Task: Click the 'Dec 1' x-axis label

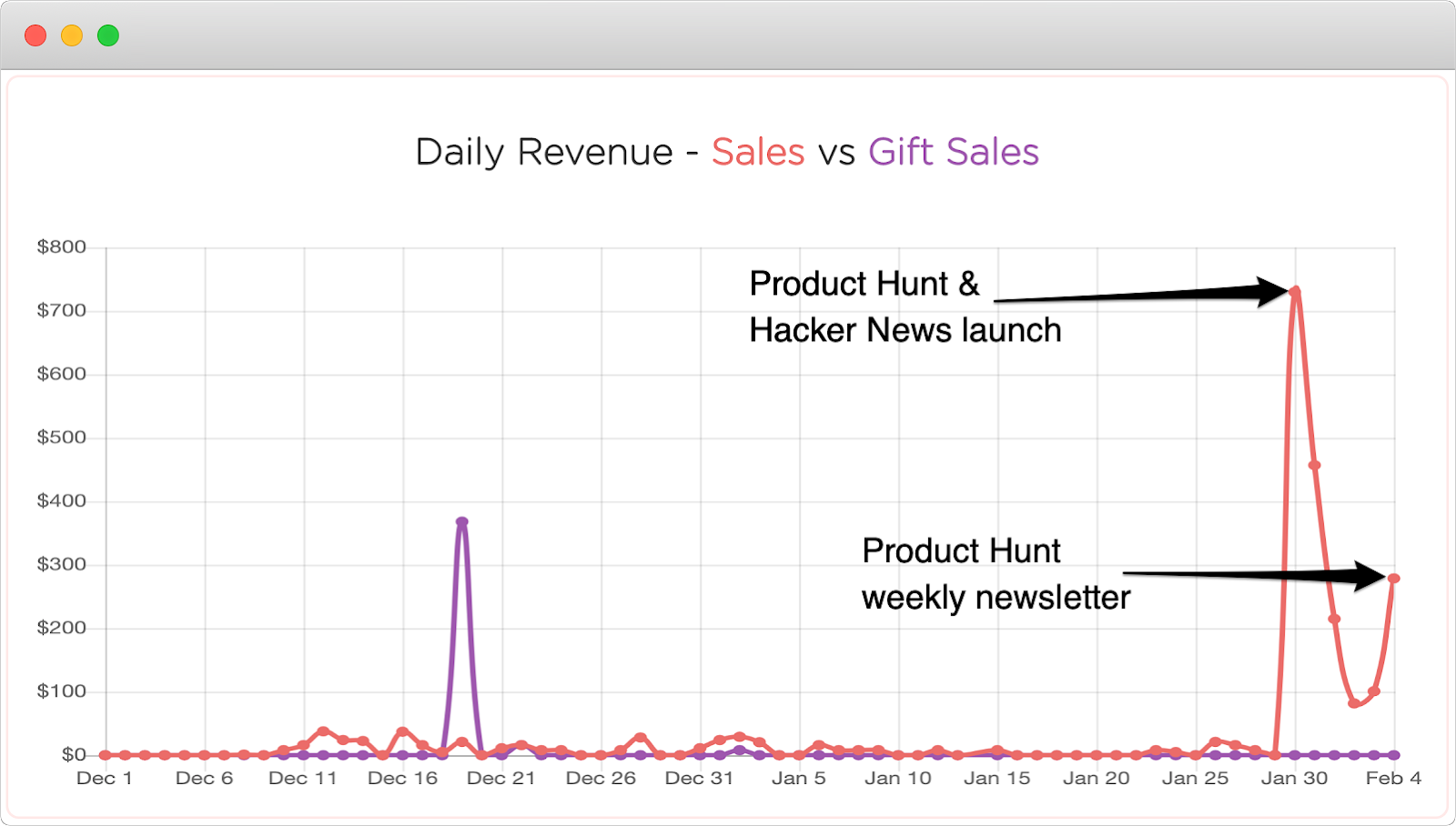Action: [105, 779]
